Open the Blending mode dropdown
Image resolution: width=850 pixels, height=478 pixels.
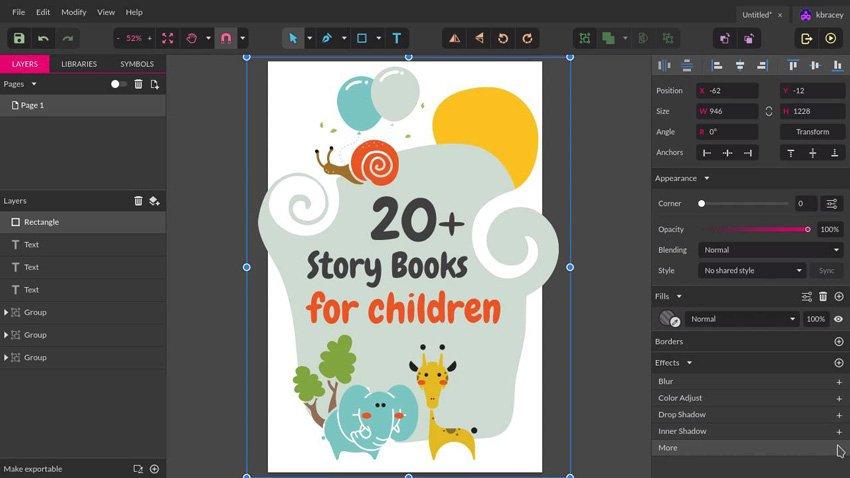click(x=771, y=250)
